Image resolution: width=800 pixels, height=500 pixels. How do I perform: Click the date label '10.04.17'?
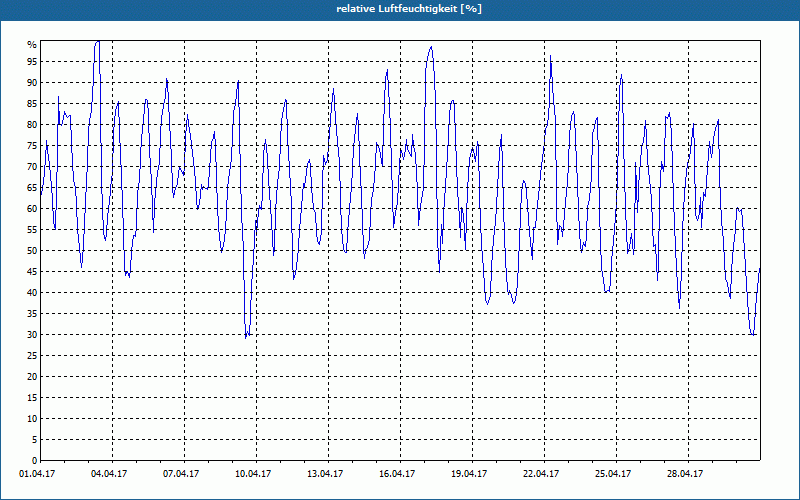click(253, 474)
